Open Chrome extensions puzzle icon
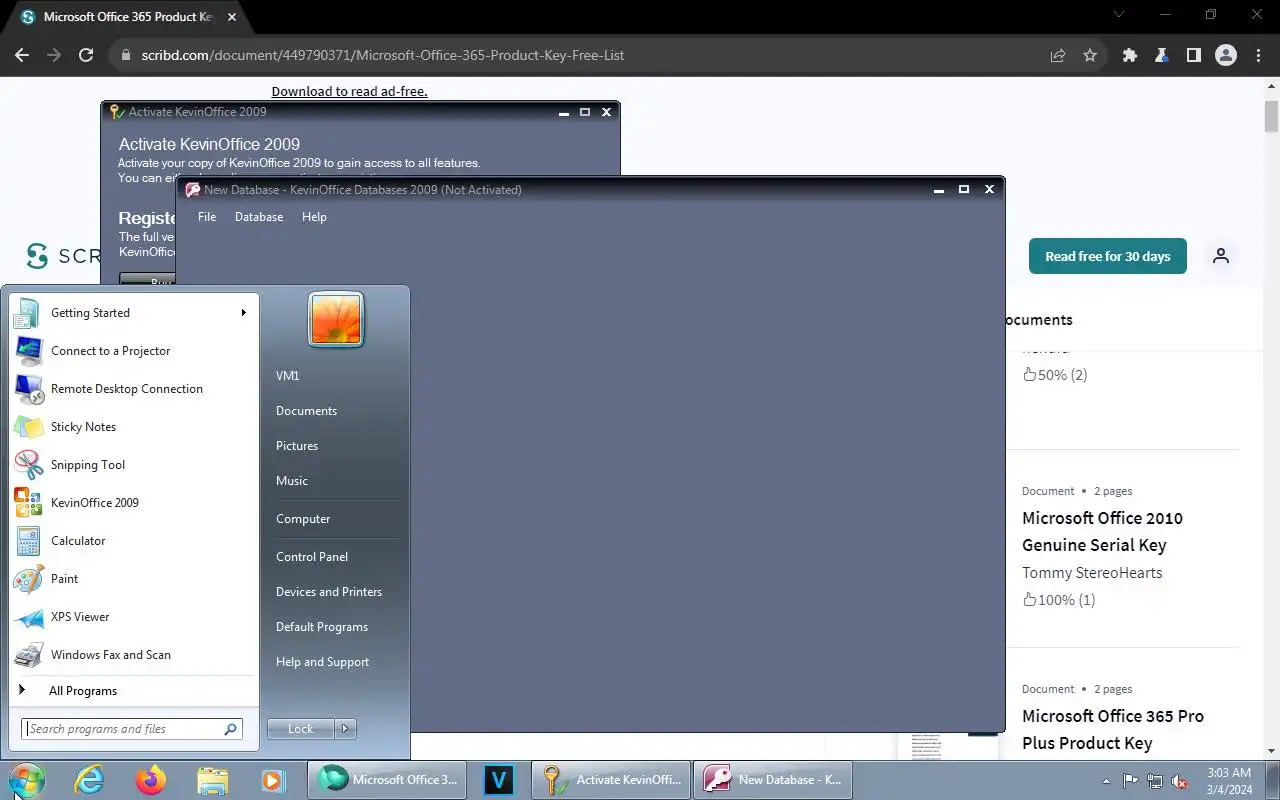1280x800 pixels. (1130, 56)
